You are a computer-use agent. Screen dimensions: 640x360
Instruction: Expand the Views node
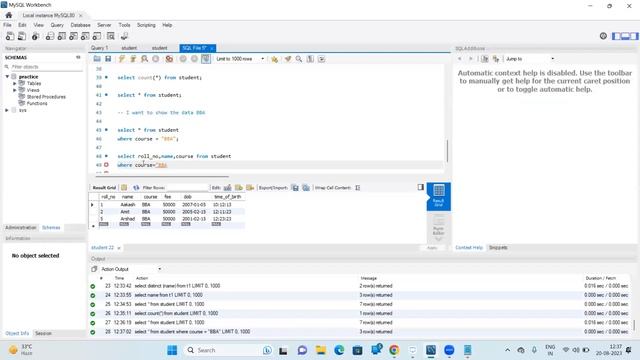(15, 90)
